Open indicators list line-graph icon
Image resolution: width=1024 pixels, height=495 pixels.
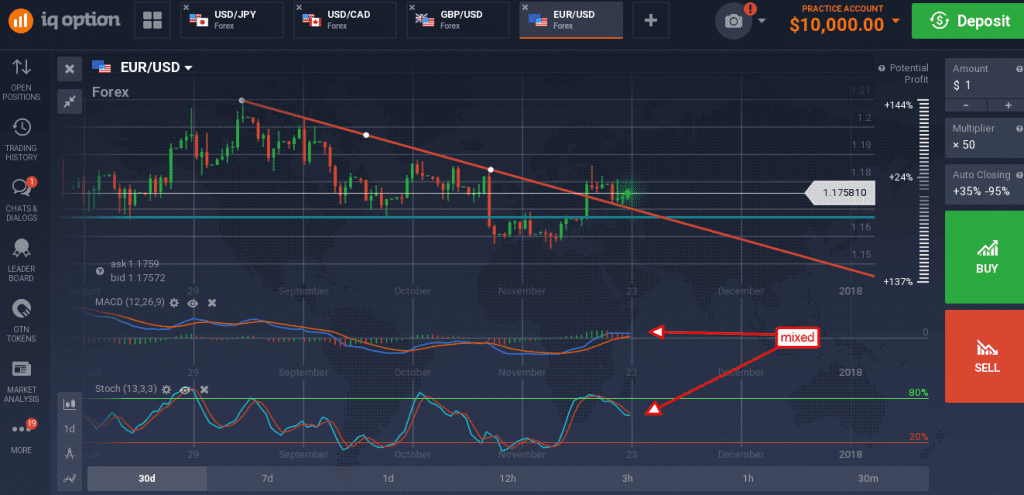[x=69, y=479]
